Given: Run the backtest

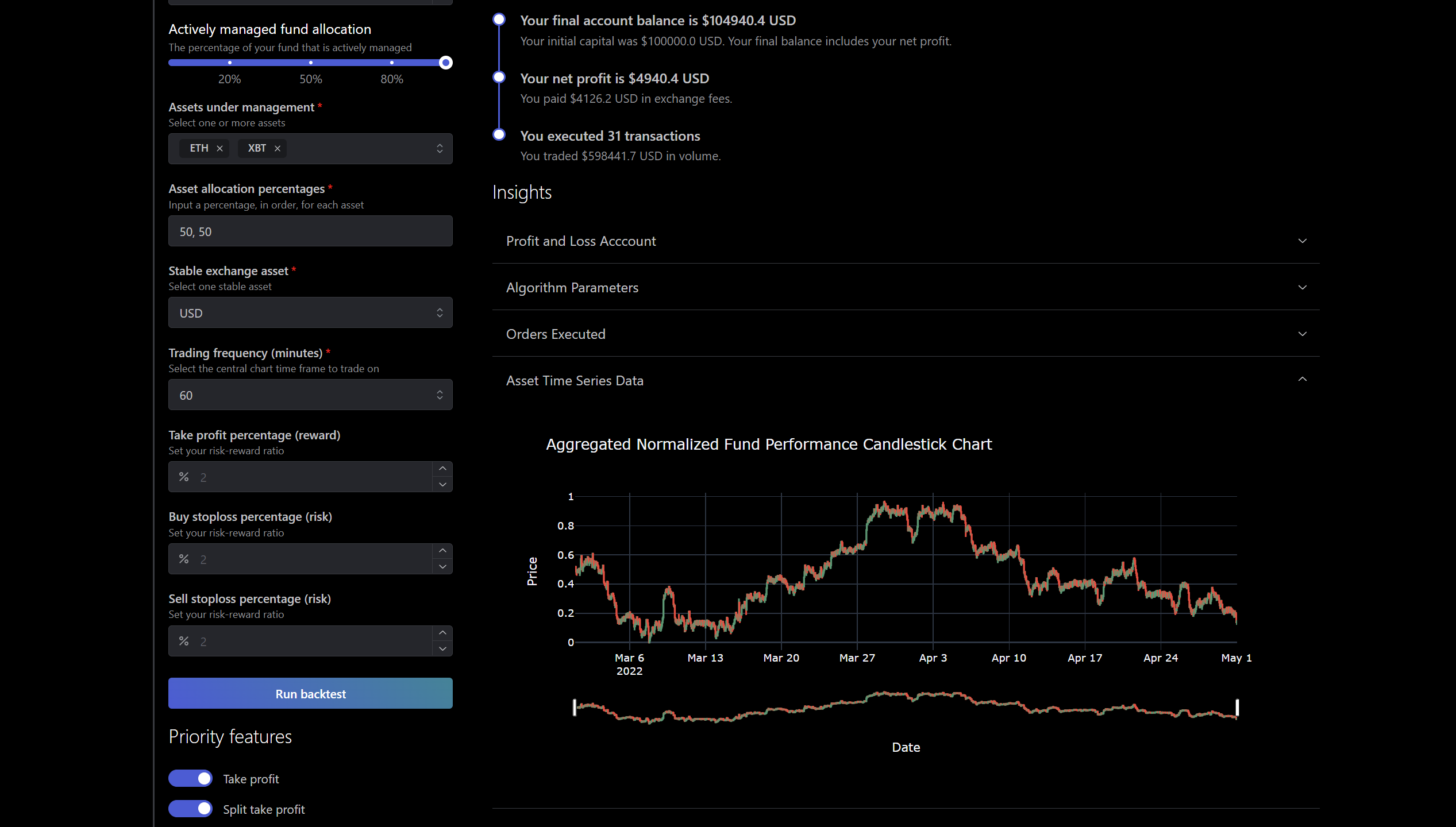Looking at the screenshot, I should point(310,693).
